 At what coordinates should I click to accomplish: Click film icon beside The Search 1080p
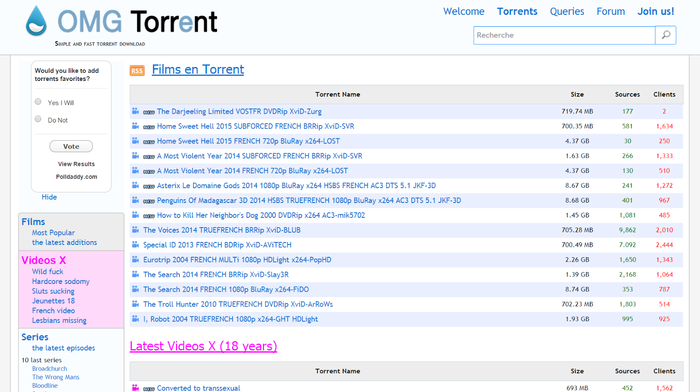(x=135, y=289)
